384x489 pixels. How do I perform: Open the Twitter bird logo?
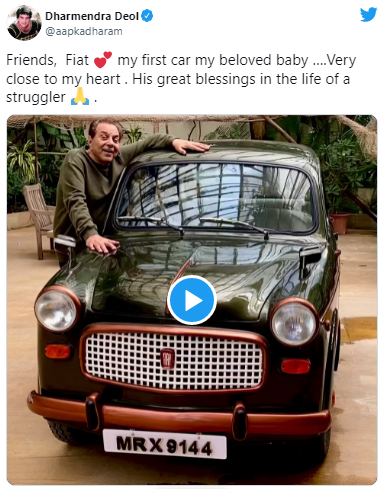click(x=368, y=15)
